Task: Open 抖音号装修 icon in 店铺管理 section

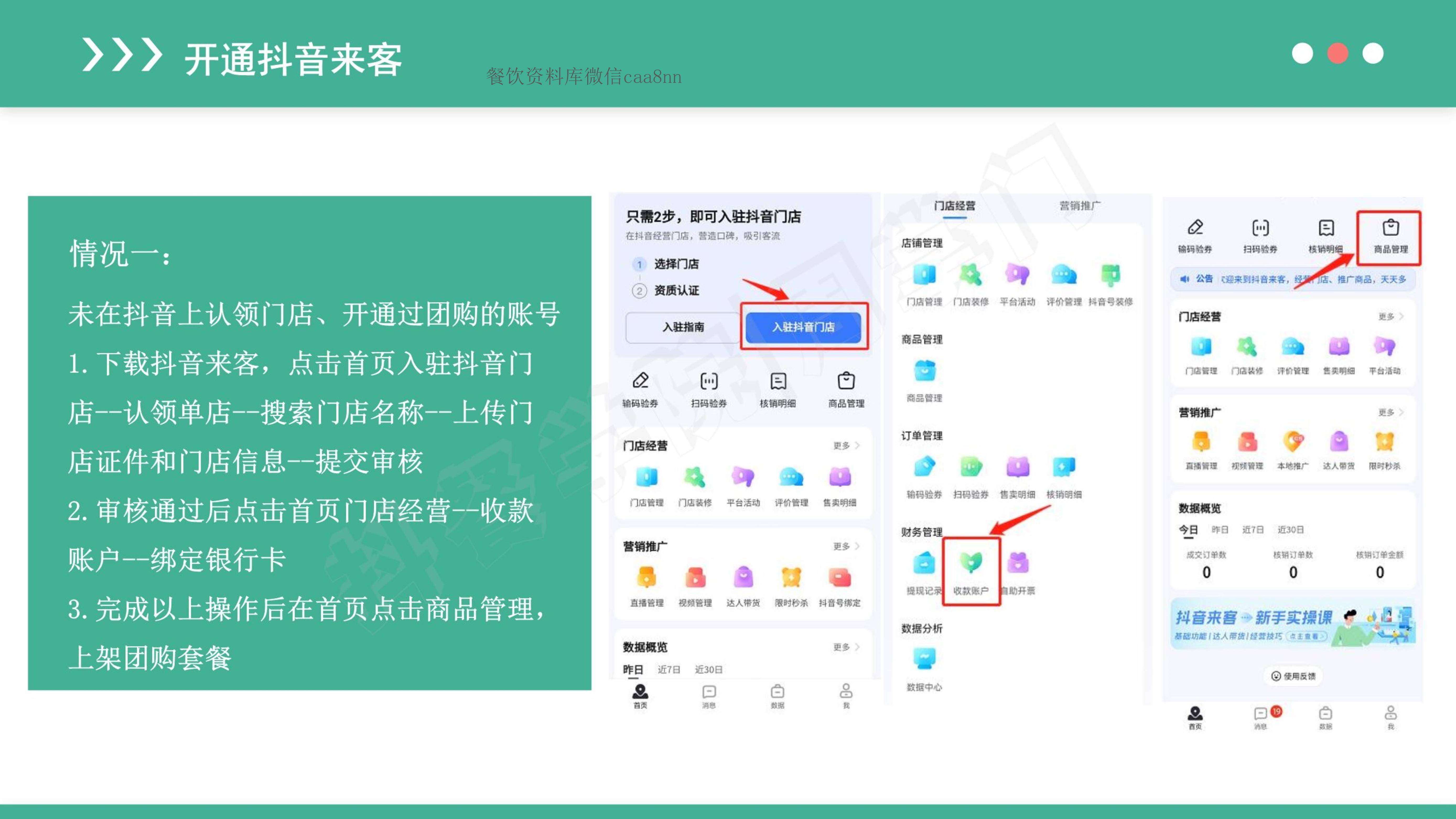Action: [x=1111, y=276]
